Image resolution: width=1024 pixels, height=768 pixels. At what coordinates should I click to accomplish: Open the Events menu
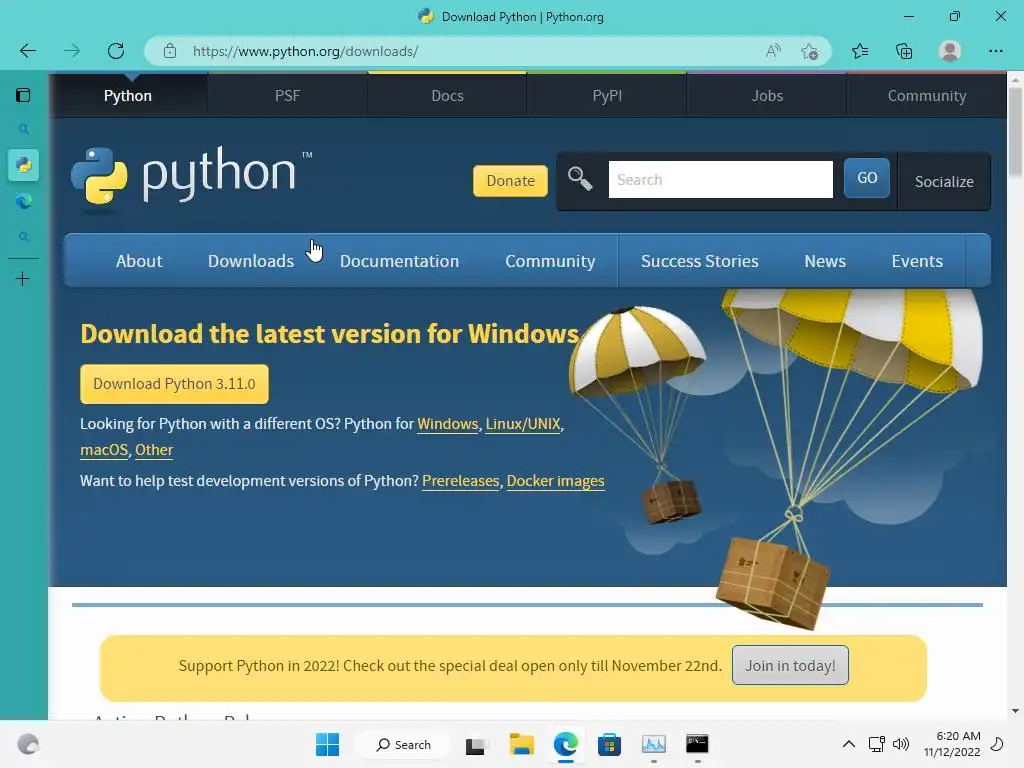pos(917,261)
